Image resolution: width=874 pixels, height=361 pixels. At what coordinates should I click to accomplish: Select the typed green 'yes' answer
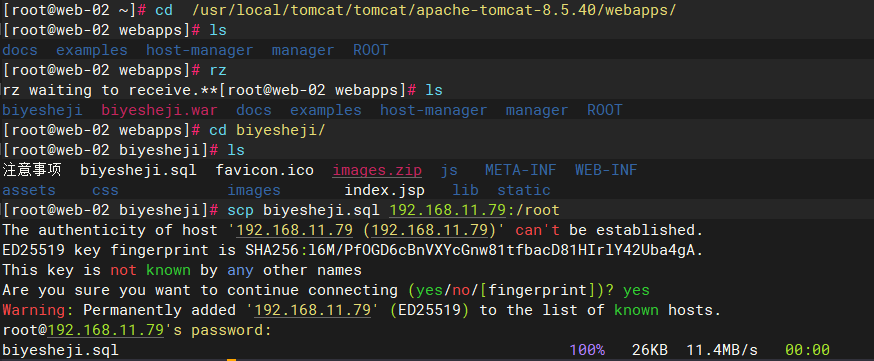click(x=636, y=291)
